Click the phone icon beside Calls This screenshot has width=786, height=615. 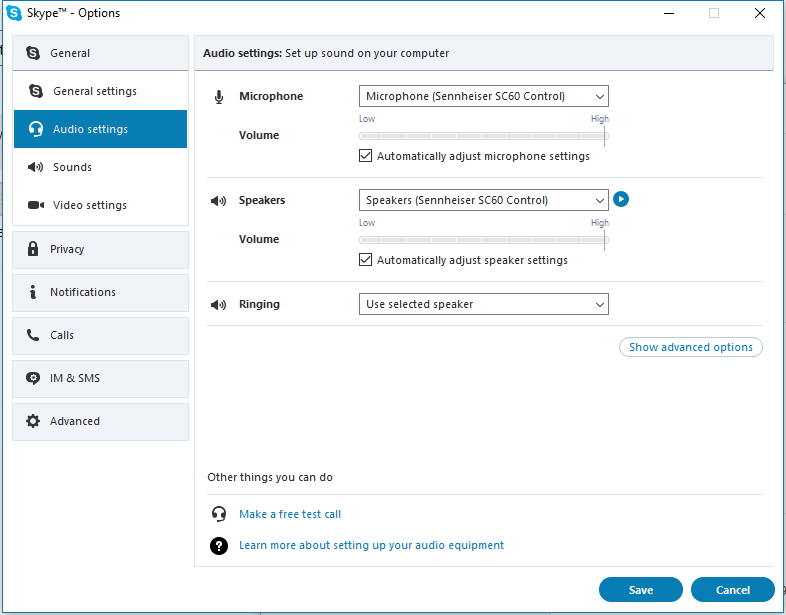point(33,335)
